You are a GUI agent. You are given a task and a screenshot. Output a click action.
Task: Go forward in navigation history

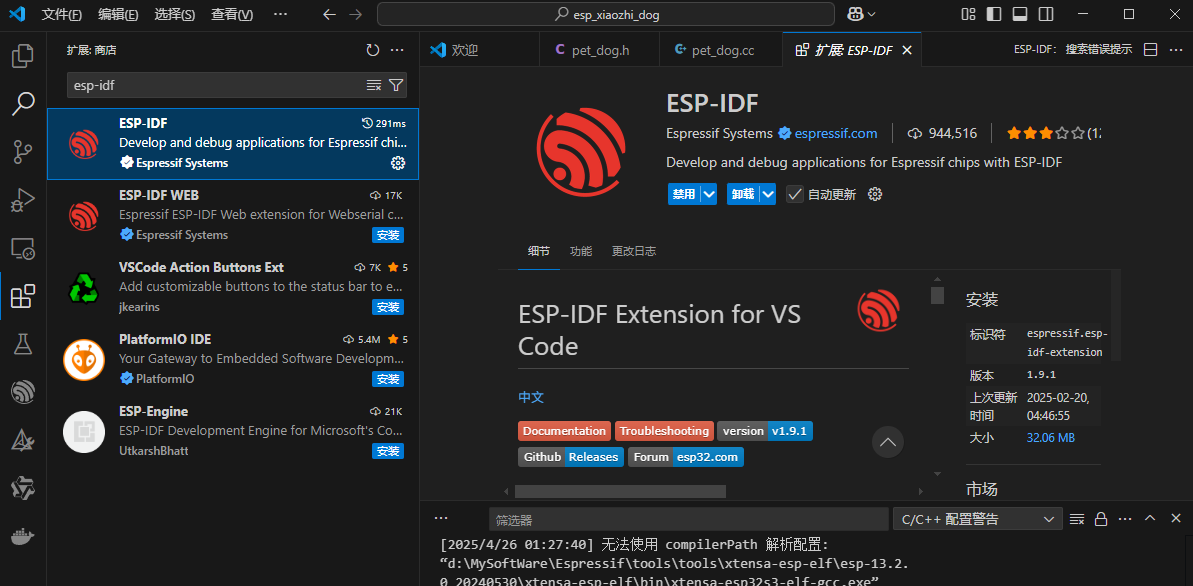pyautogui.click(x=355, y=14)
